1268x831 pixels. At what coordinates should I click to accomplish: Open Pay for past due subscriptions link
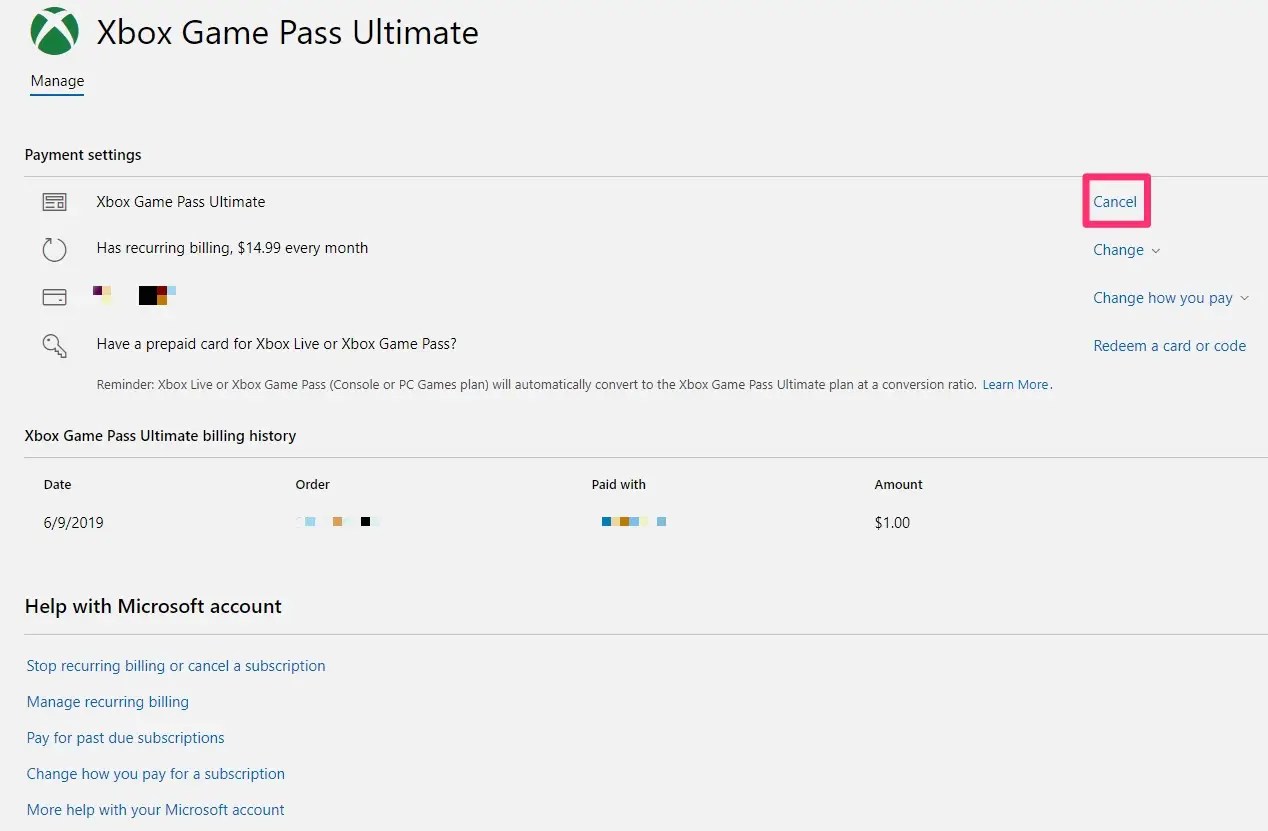[126, 738]
